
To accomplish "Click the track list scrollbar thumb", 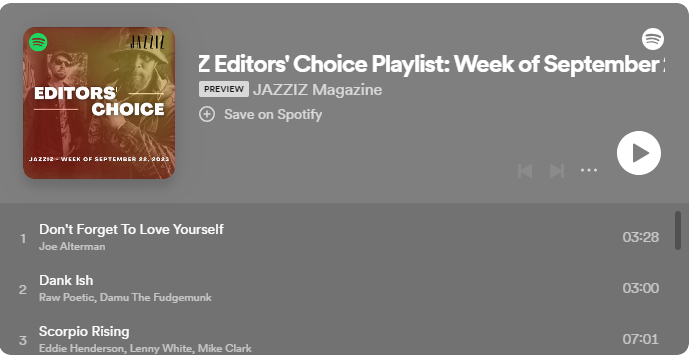I will click(678, 231).
